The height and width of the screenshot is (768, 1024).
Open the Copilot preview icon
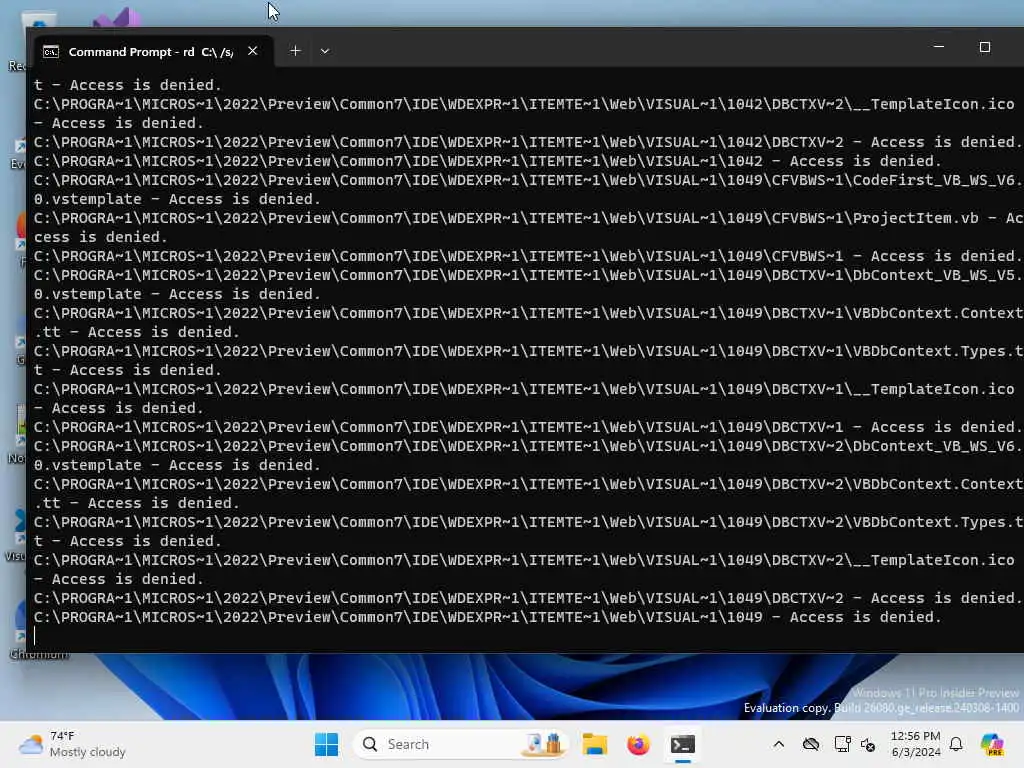(991, 744)
